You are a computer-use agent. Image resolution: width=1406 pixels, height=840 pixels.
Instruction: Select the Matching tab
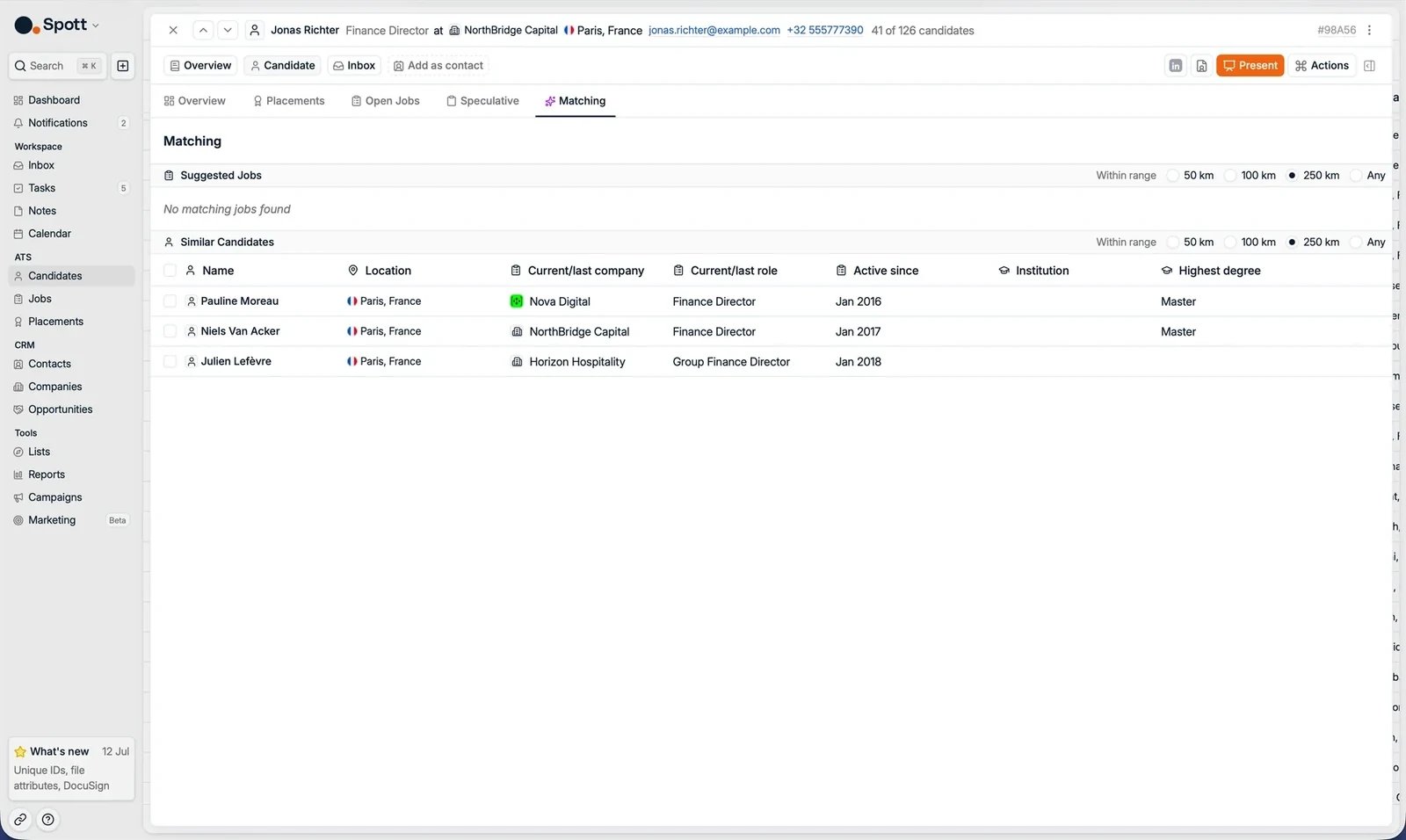point(575,101)
